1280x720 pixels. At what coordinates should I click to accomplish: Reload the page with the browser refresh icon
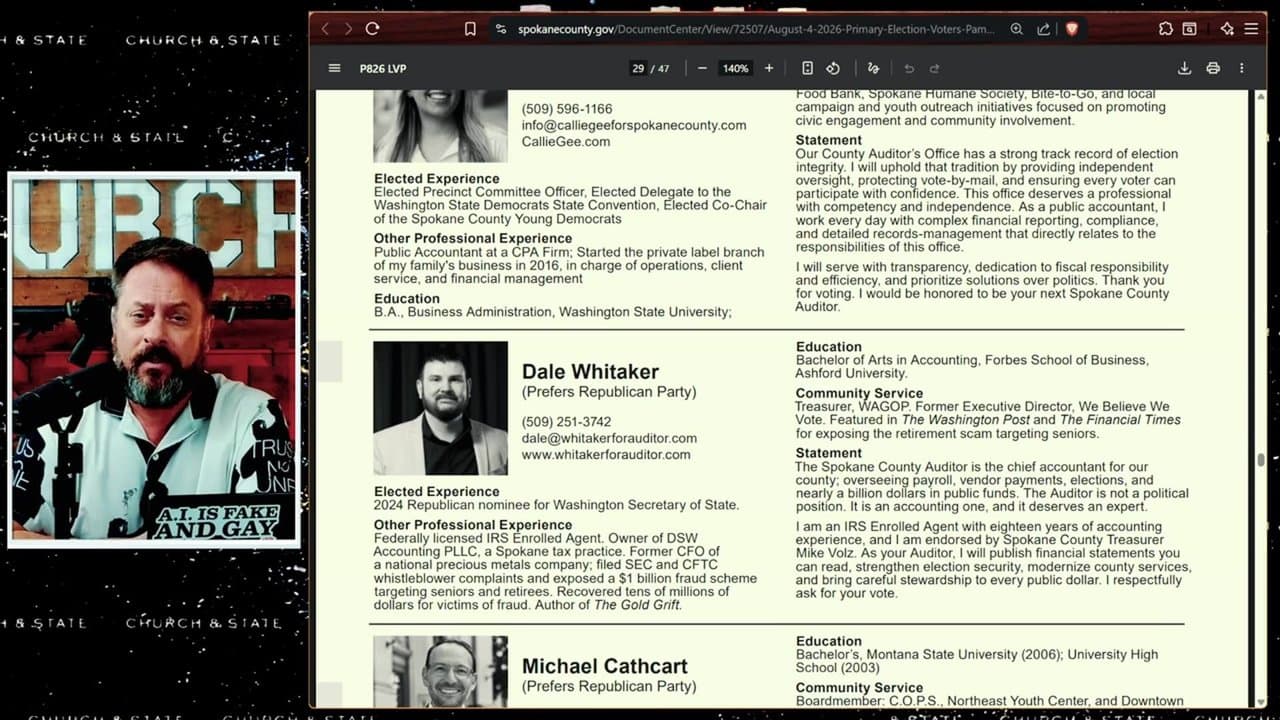372,29
